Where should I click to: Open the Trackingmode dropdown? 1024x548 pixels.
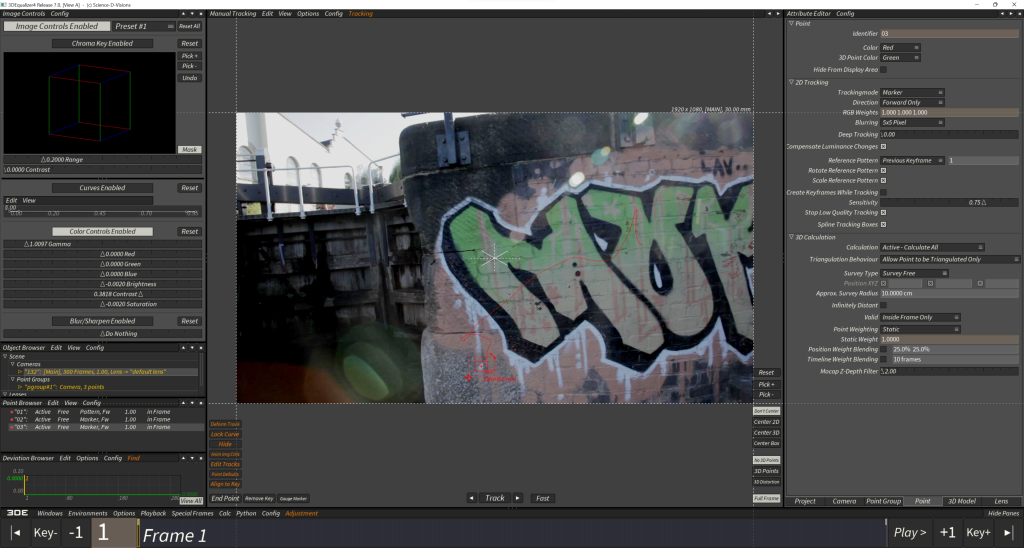point(912,92)
